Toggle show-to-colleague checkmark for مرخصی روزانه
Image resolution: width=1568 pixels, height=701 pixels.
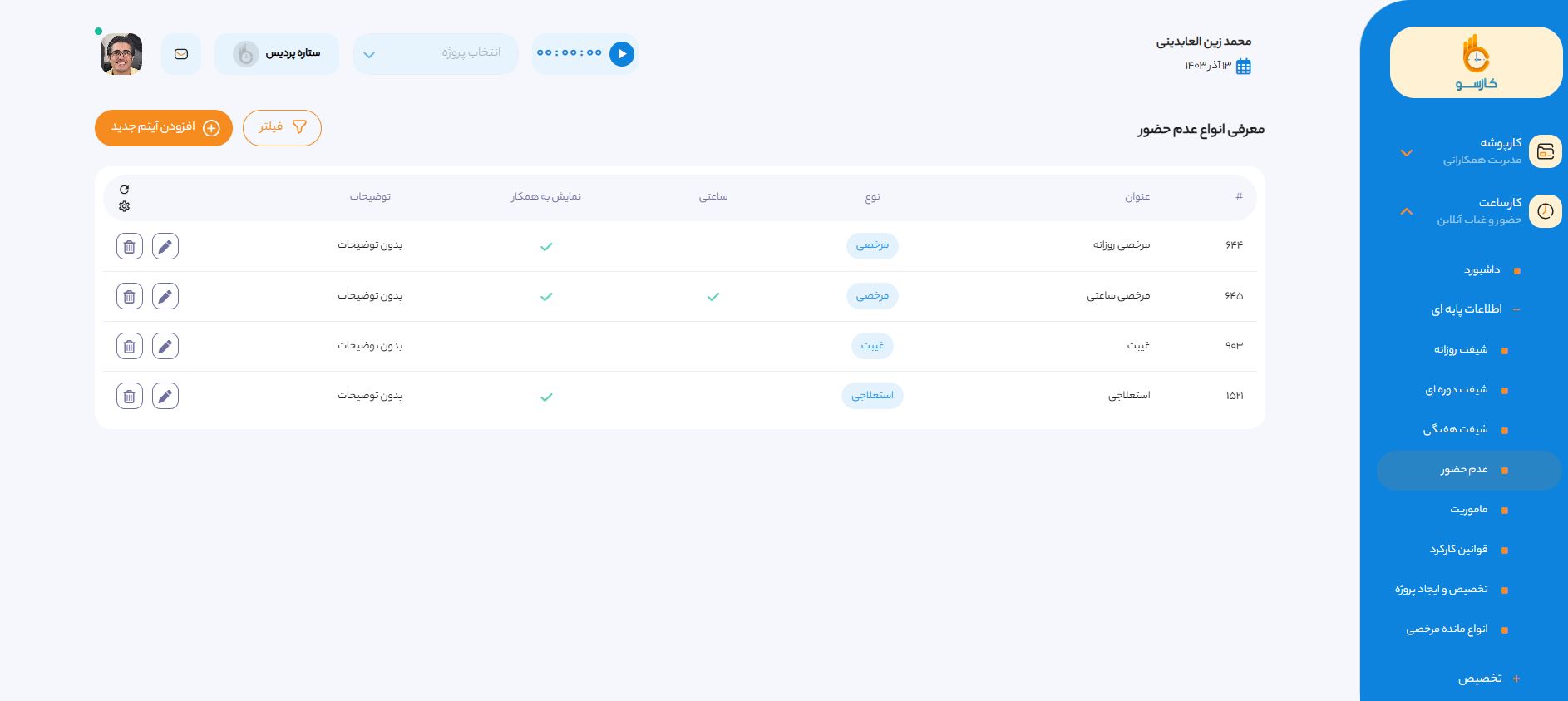point(546,247)
